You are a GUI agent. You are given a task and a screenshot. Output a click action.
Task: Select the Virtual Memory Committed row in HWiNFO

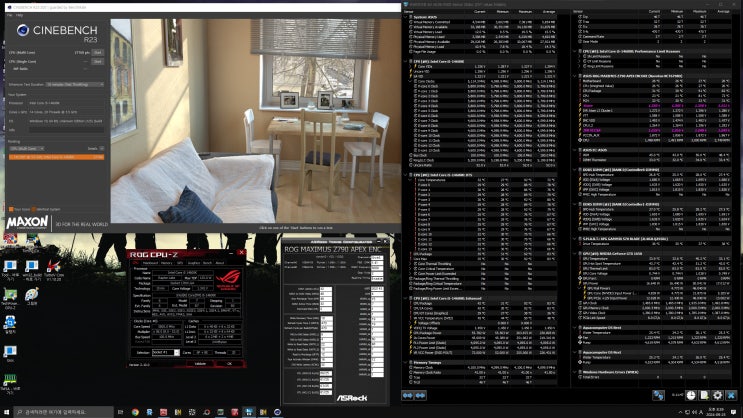click(x=483, y=22)
